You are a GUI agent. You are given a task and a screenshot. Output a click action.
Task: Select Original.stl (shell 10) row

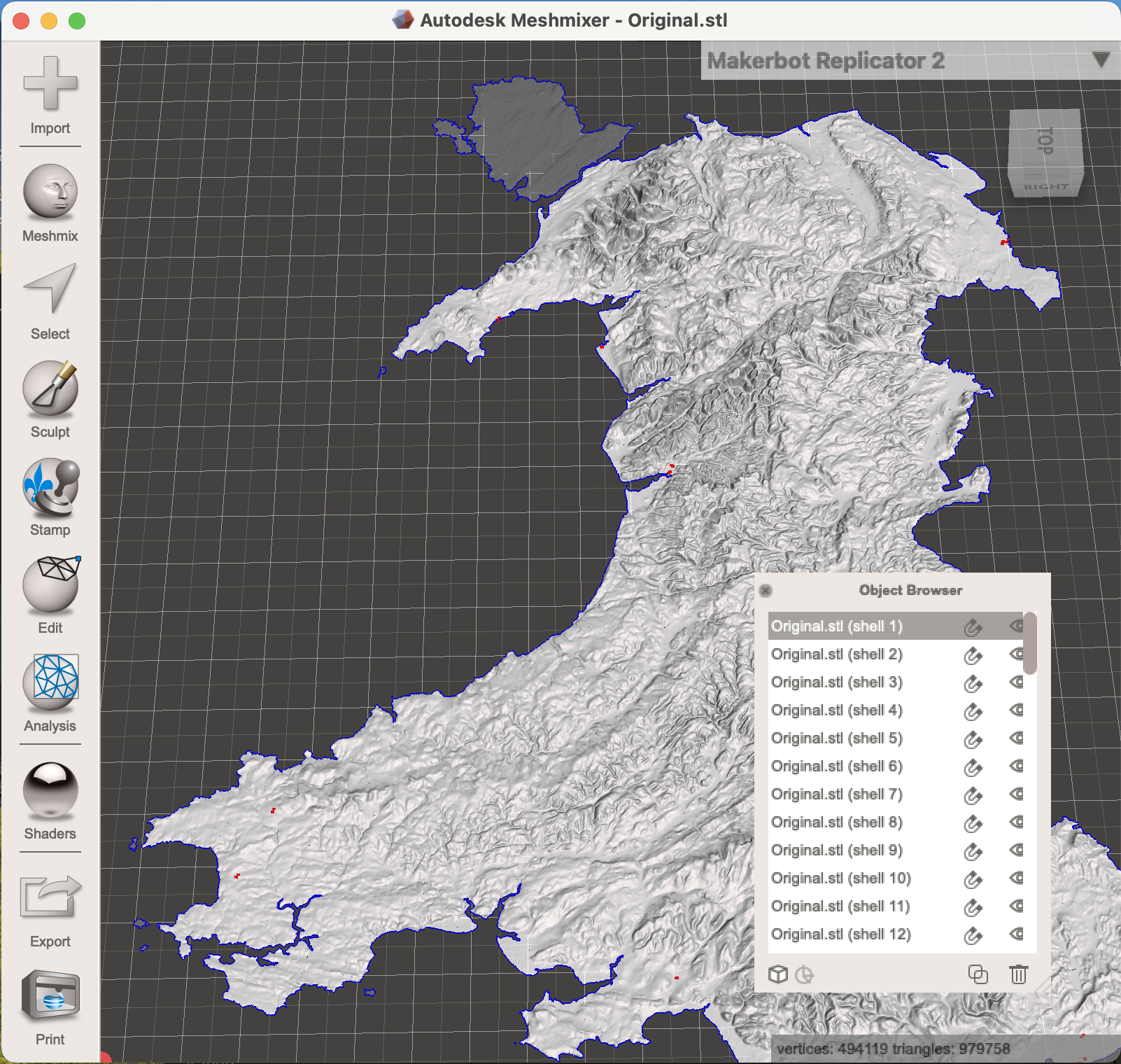pyautogui.click(x=896, y=878)
